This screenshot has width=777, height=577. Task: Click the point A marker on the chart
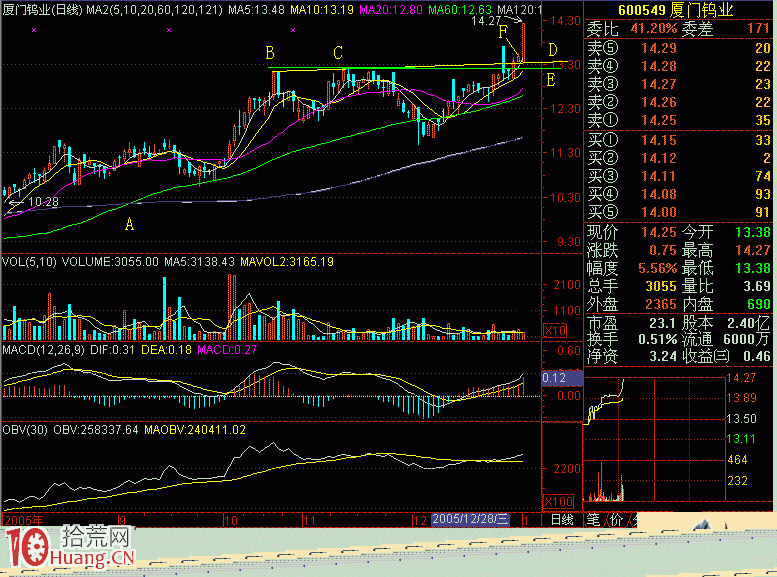[129, 225]
